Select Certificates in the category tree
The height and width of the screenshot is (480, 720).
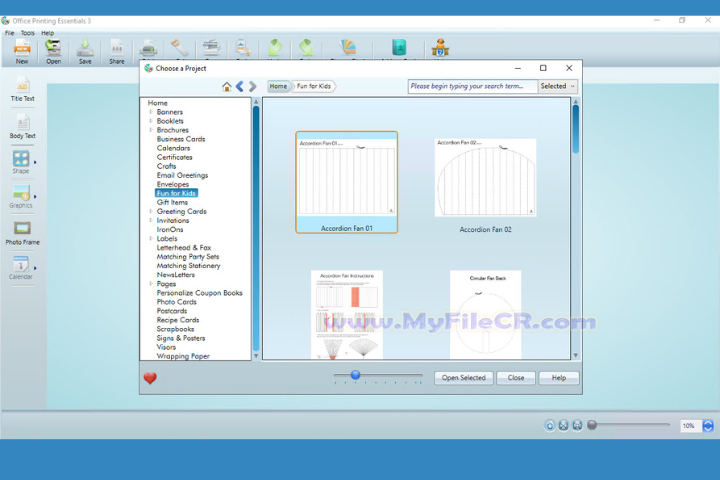click(174, 157)
